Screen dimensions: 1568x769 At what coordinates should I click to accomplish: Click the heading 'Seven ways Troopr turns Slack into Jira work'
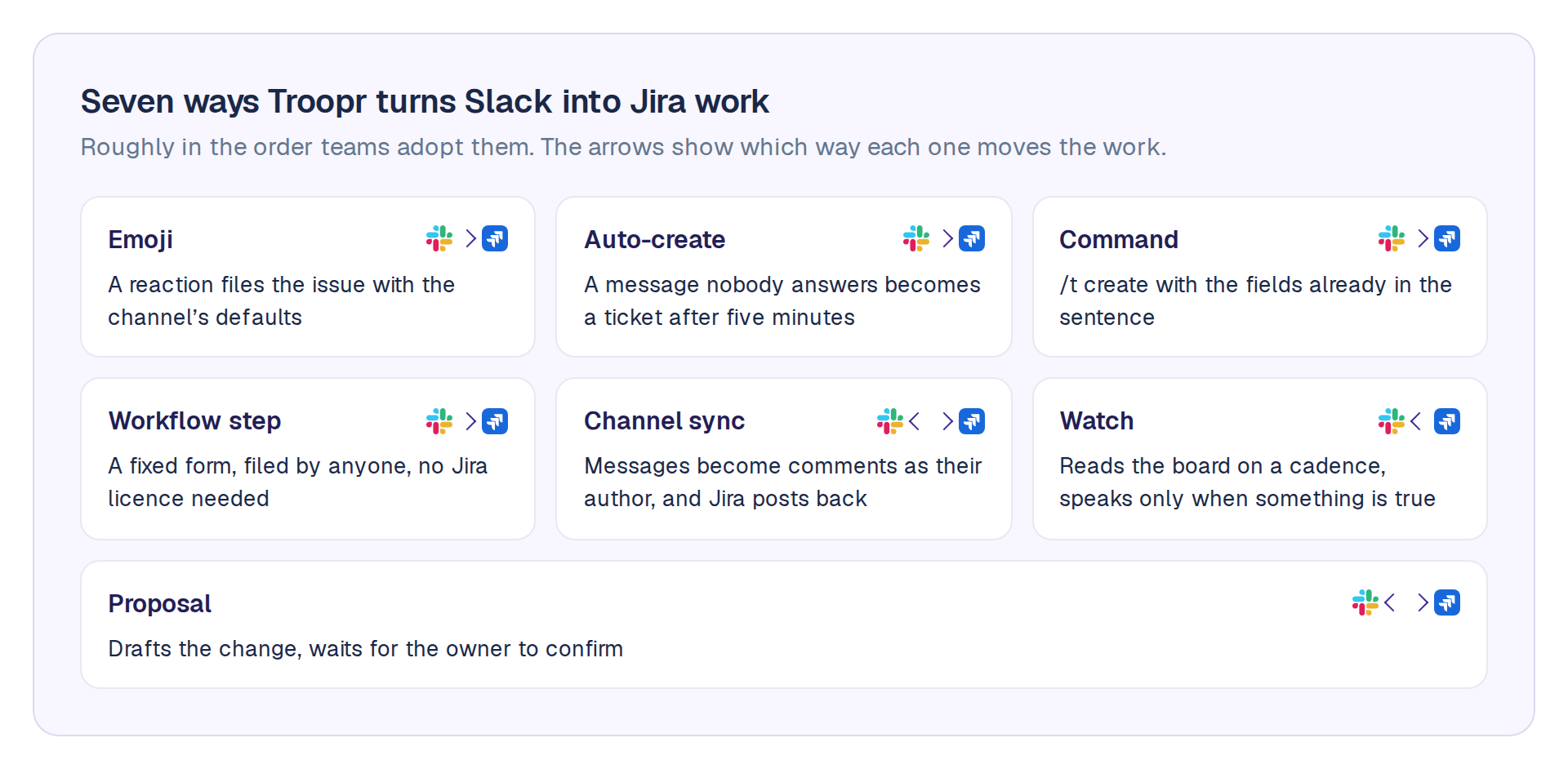[x=425, y=102]
